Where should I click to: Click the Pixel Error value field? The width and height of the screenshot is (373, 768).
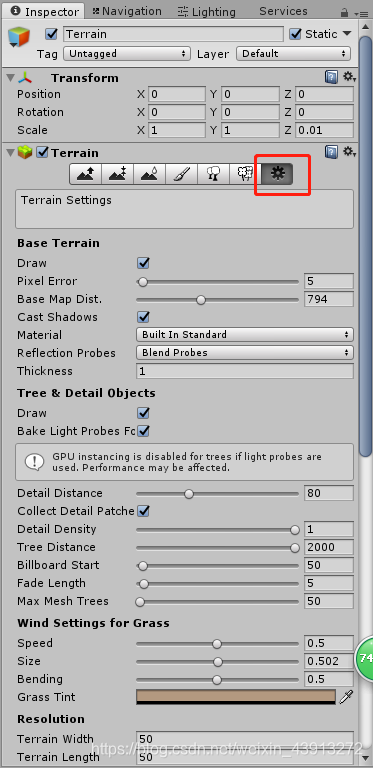pyautogui.click(x=328, y=281)
